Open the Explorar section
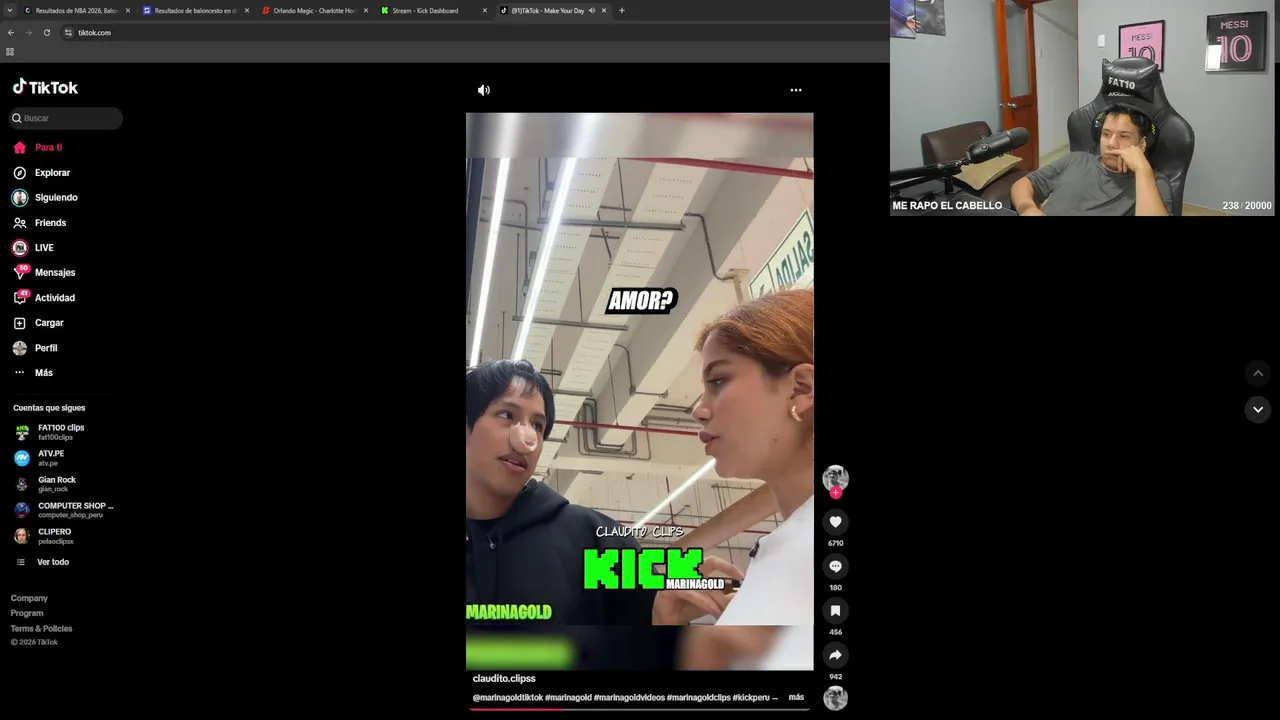Viewport: 1280px width, 720px height. pos(41,173)
